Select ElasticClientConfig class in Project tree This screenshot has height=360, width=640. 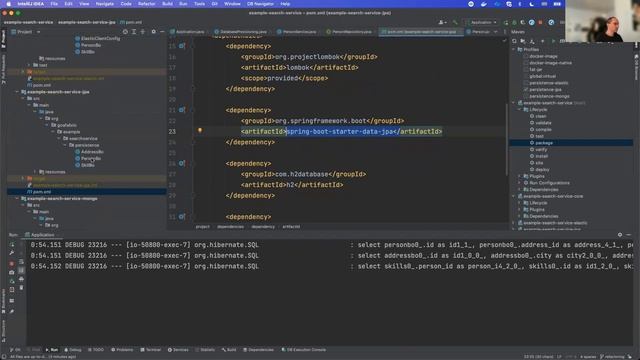(100, 38)
